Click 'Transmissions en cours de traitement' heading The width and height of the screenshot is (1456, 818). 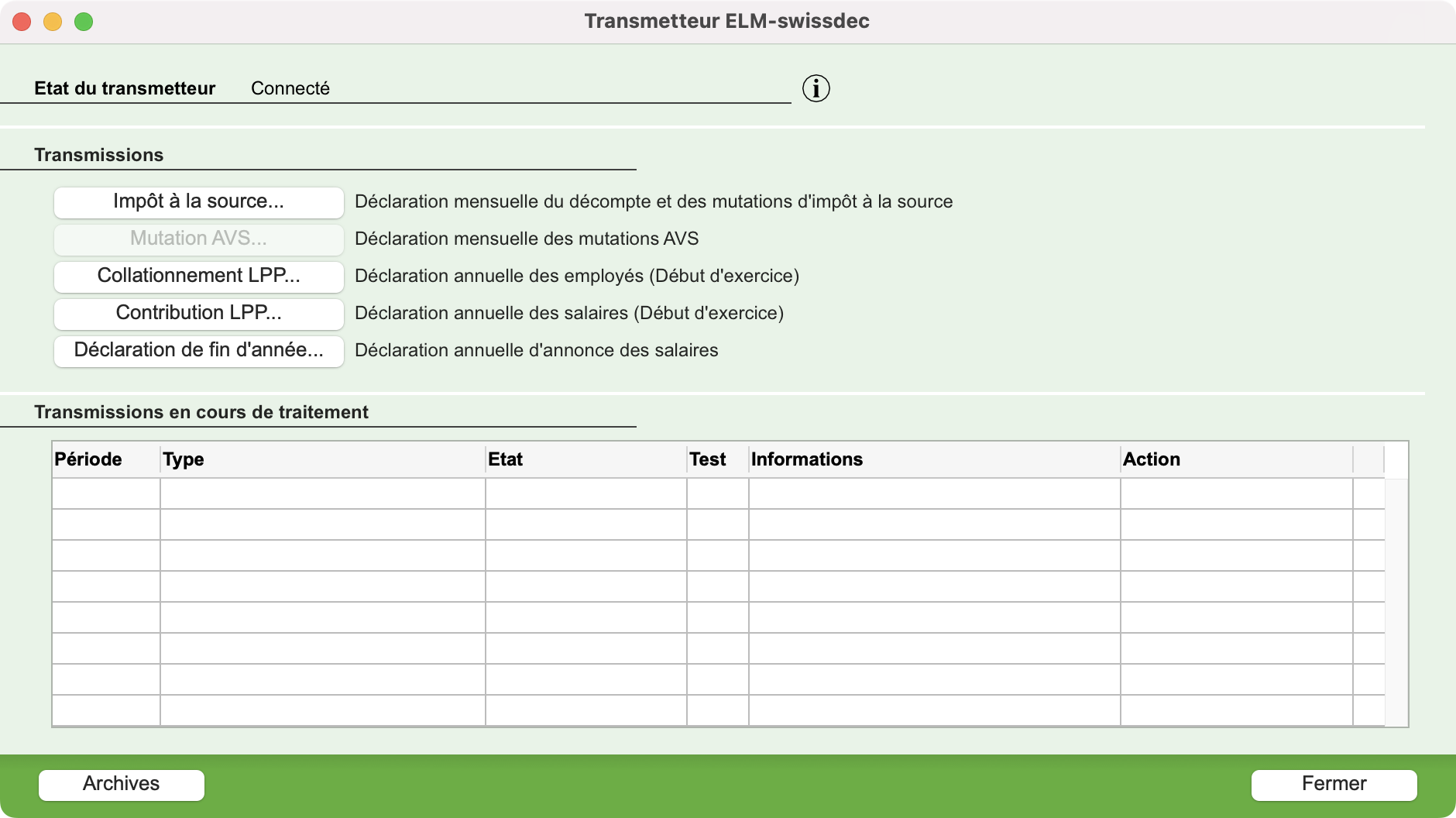point(201,412)
